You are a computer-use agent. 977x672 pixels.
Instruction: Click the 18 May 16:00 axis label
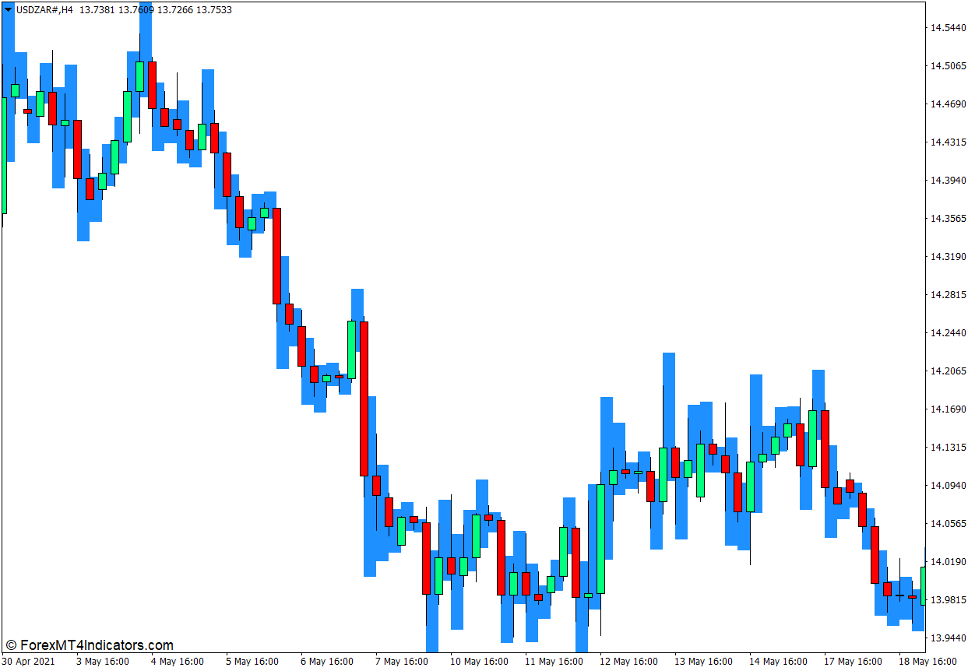pyautogui.click(x=927, y=661)
